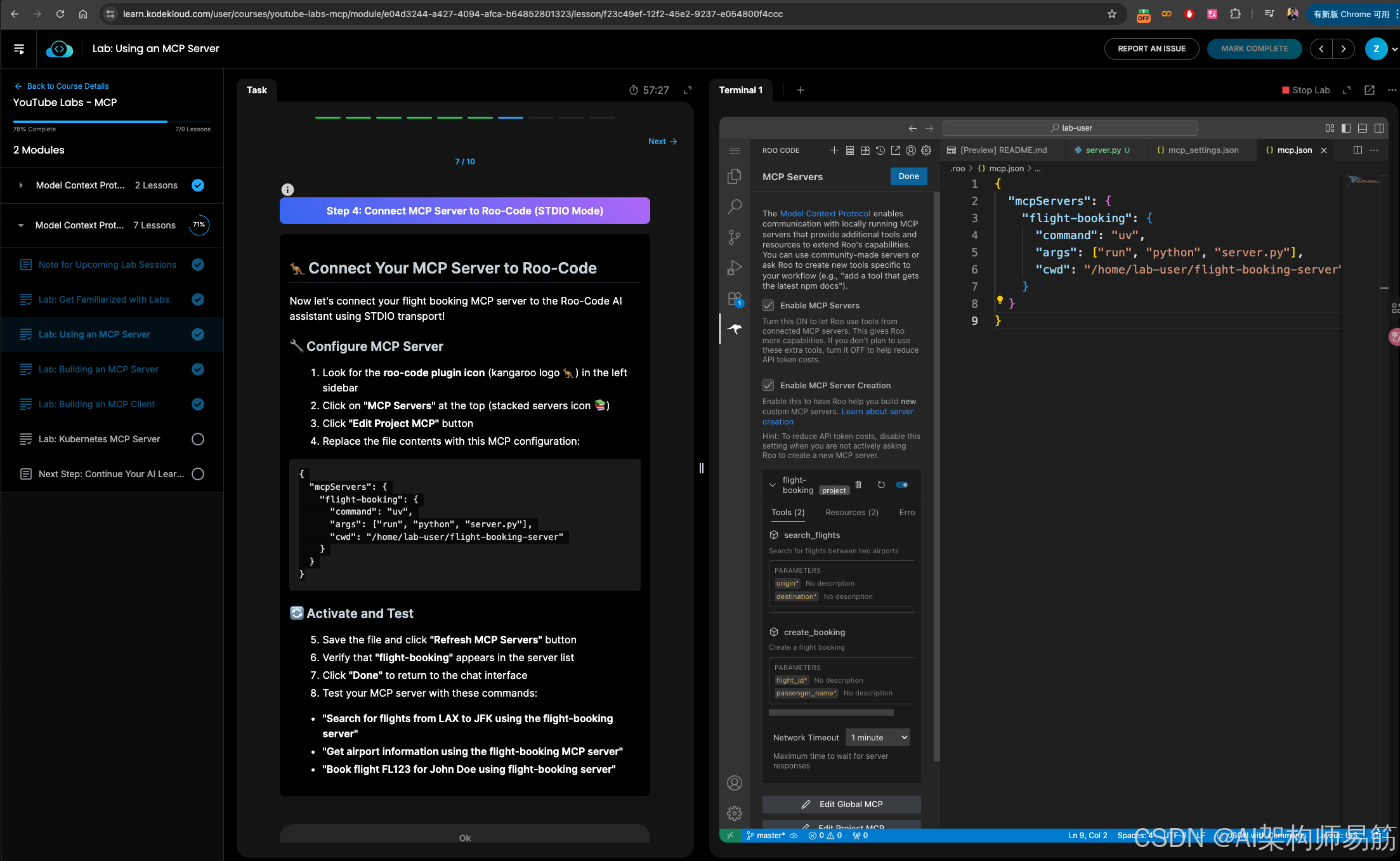Delete the flight-booking server with trash icon
Screen dimensions: 1400x861
click(x=858, y=485)
